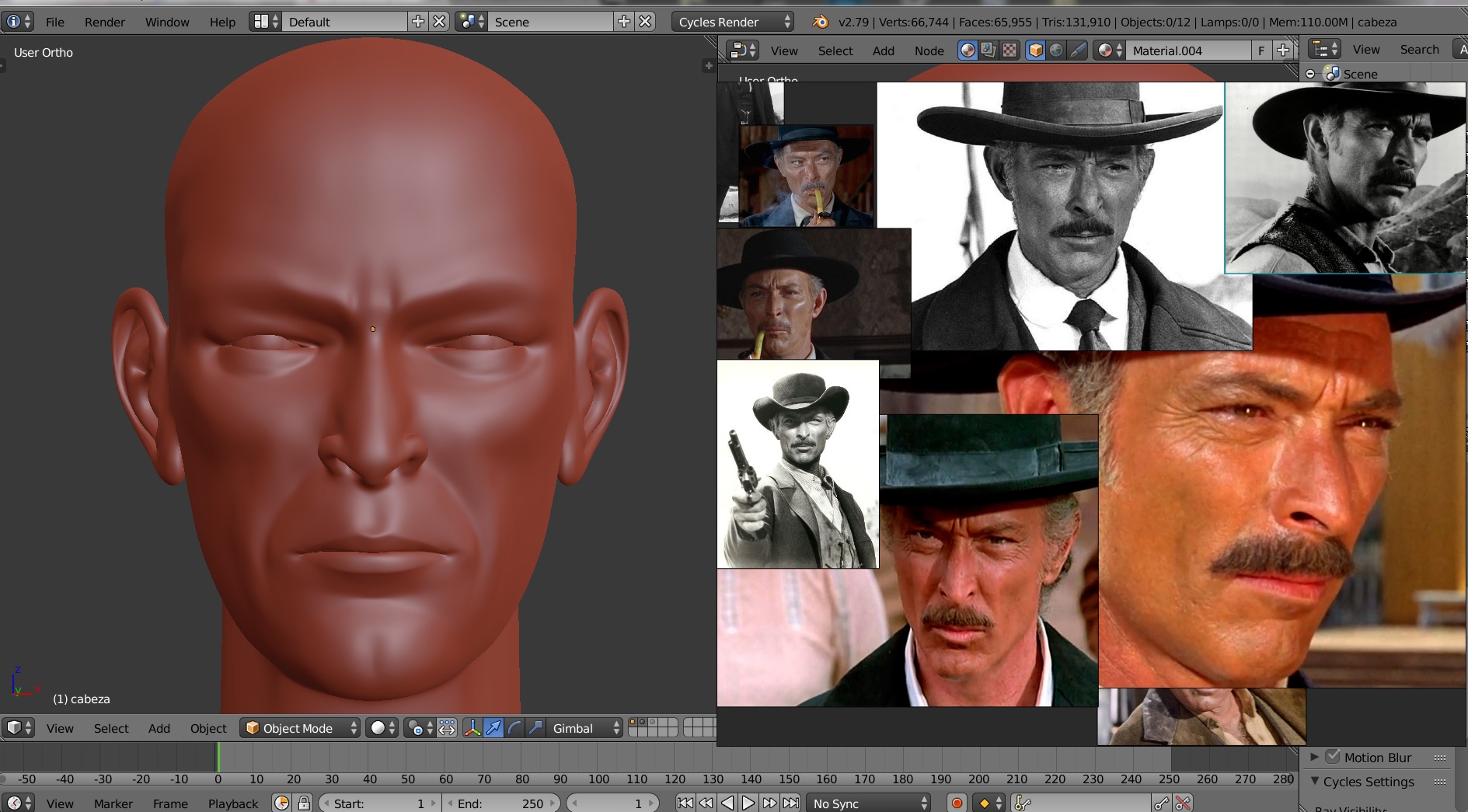Open the pivot point selector
The height and width of the screenshot is (812, 1468).
[420, 728]
